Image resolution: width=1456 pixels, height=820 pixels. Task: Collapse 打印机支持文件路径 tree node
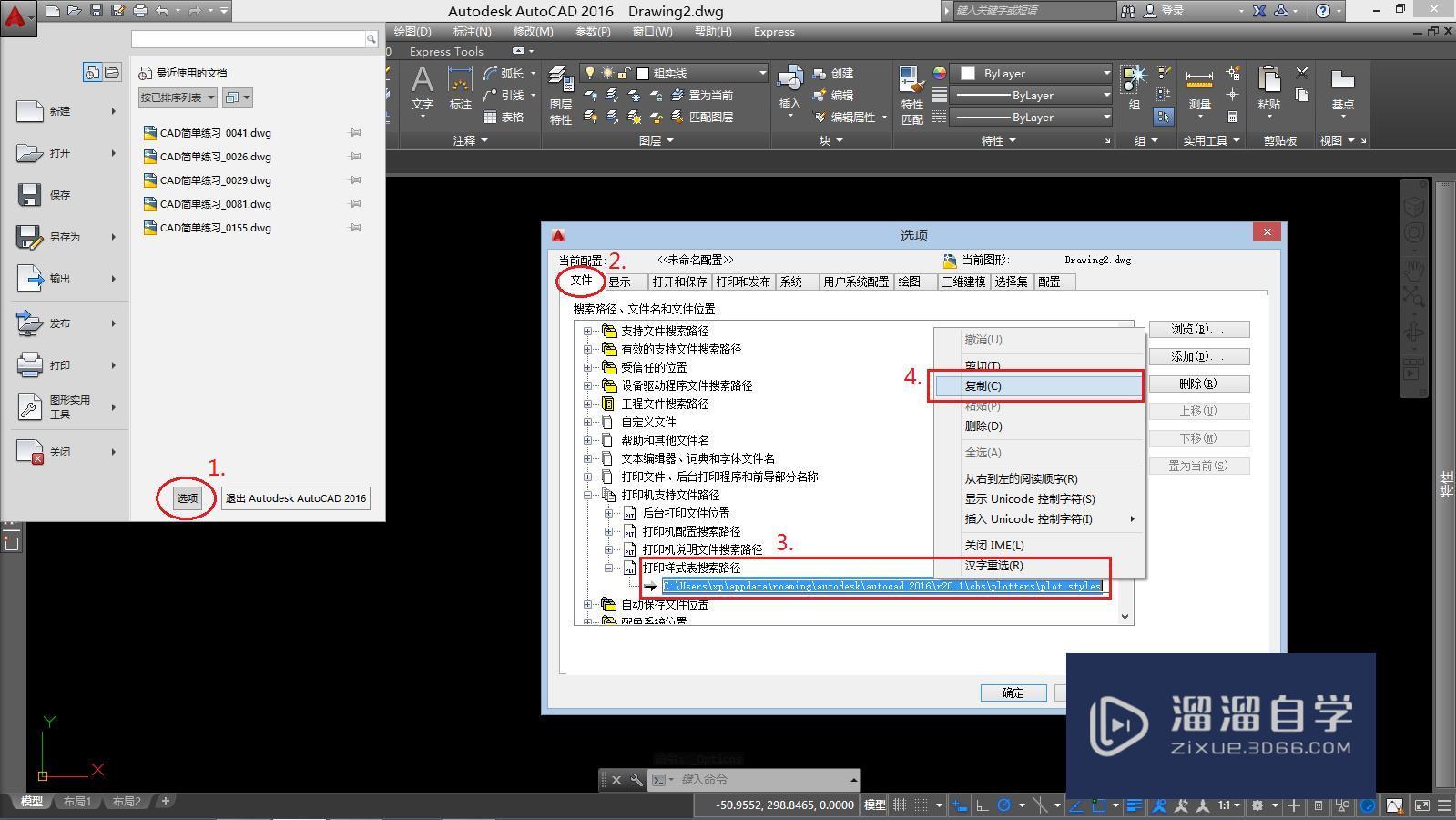588,495
